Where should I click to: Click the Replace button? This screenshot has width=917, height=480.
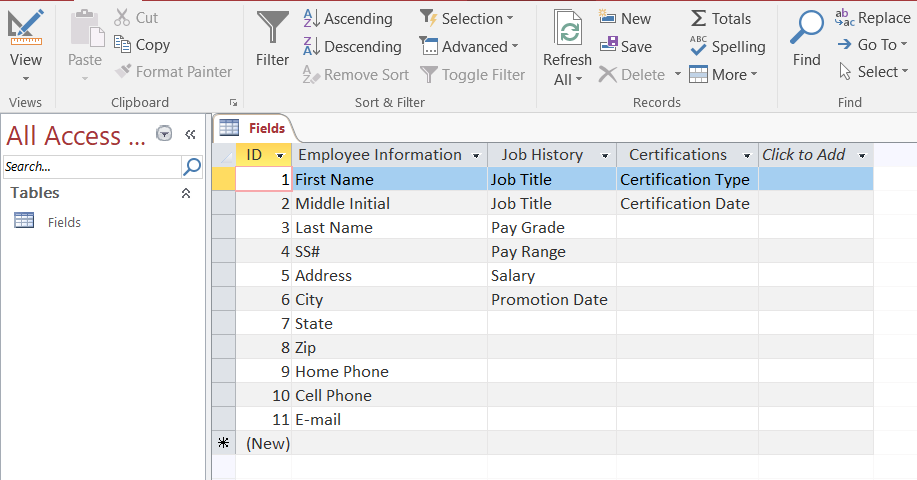(x=873, y=18)
